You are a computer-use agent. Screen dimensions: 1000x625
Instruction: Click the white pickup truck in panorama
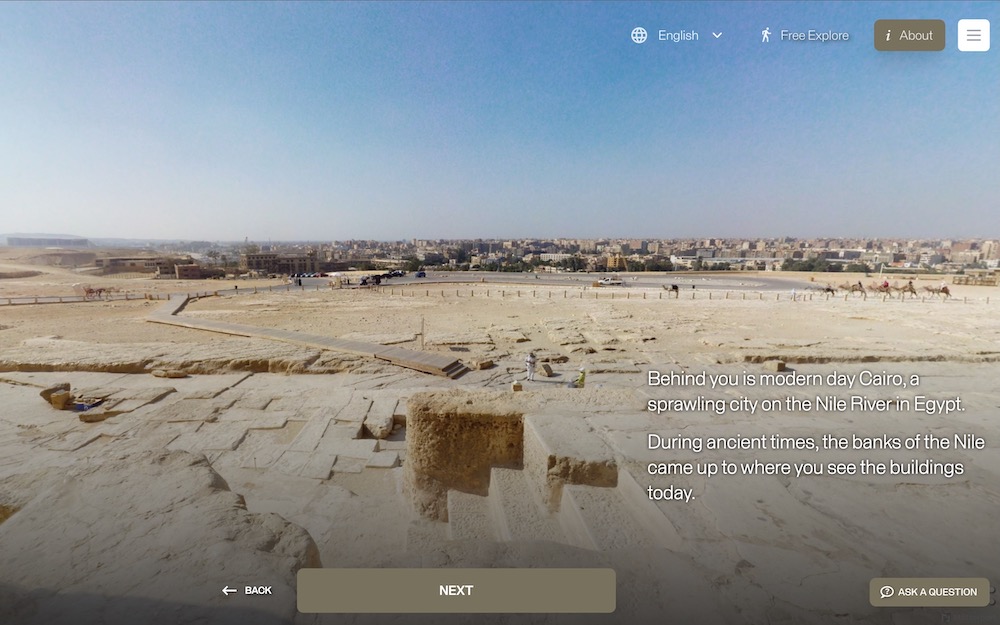coord(610,281)
